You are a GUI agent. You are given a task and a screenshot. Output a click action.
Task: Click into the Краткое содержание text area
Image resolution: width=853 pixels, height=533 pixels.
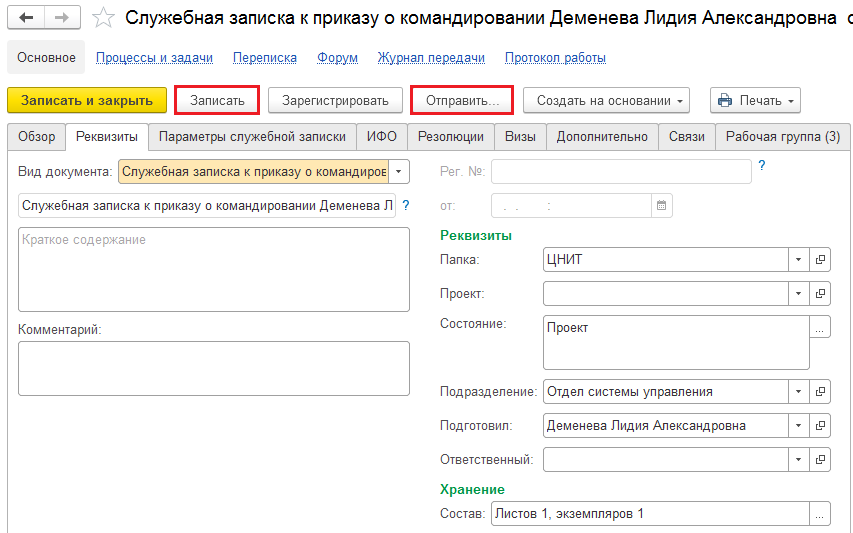pyautogui.click(x=214, y=270)
